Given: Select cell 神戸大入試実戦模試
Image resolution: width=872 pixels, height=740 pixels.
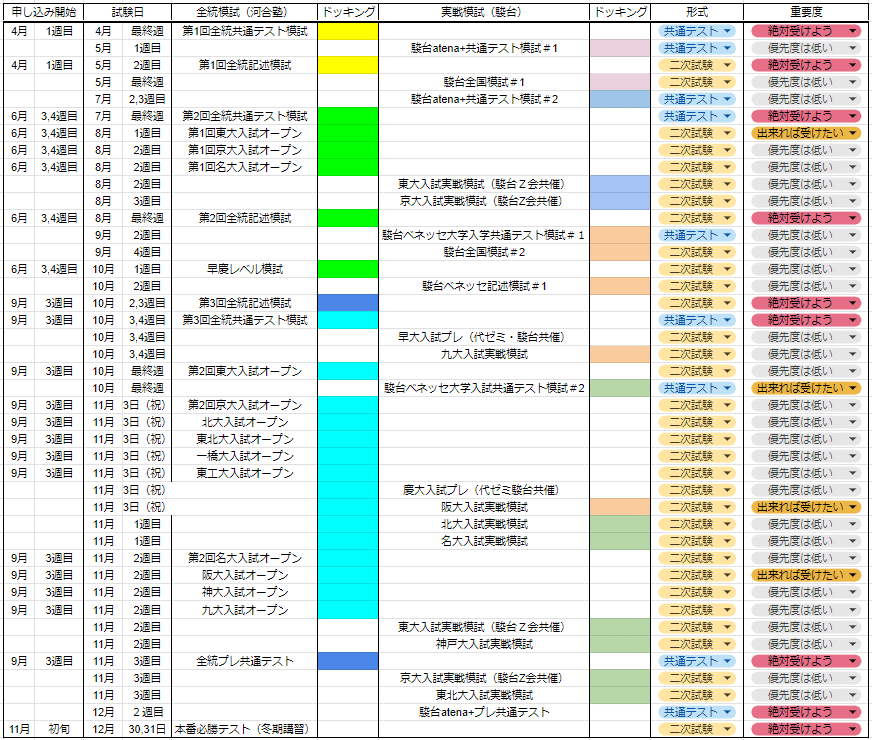Looking at the screenshot, I should (x=484, y=644).
